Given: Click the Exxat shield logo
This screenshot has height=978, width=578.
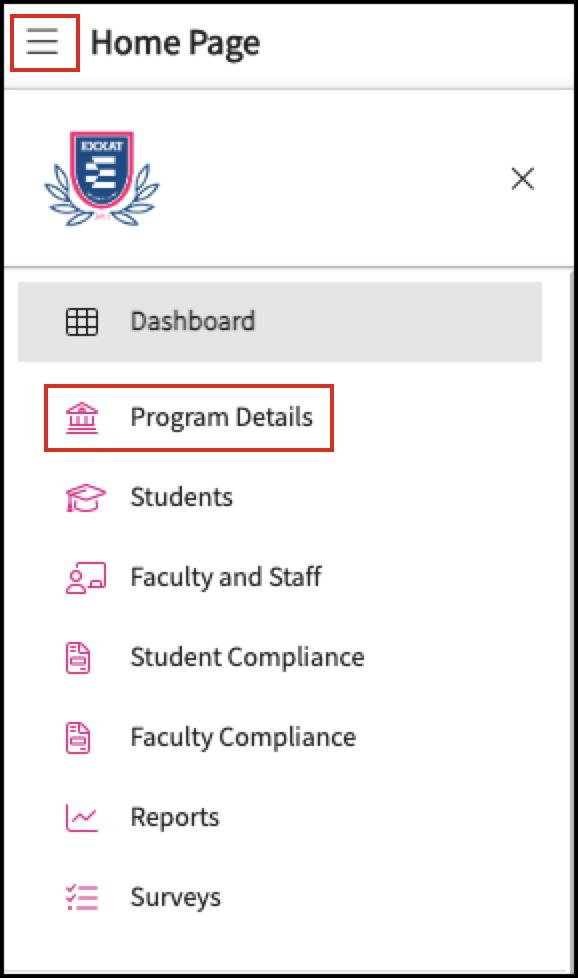Looking at the screenshot, I should 102,178.
